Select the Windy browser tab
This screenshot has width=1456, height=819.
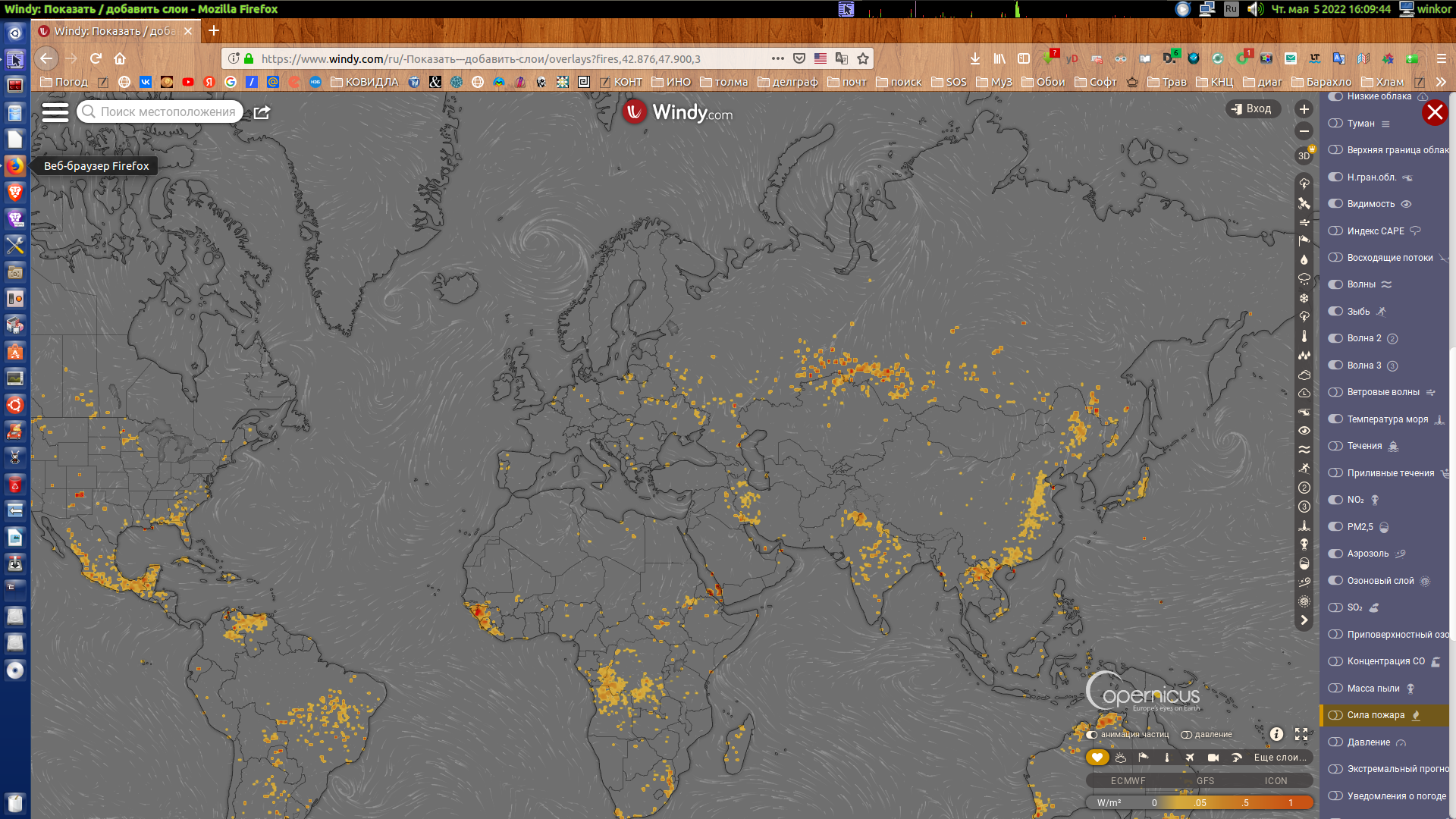click(x=117, y=31)
